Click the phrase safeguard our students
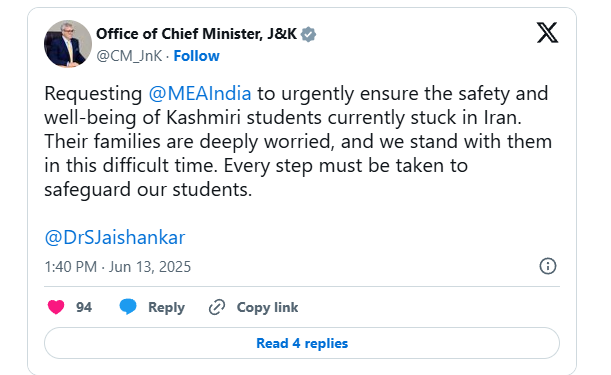This screenshot has height=375, width=611. pos(146,190)
